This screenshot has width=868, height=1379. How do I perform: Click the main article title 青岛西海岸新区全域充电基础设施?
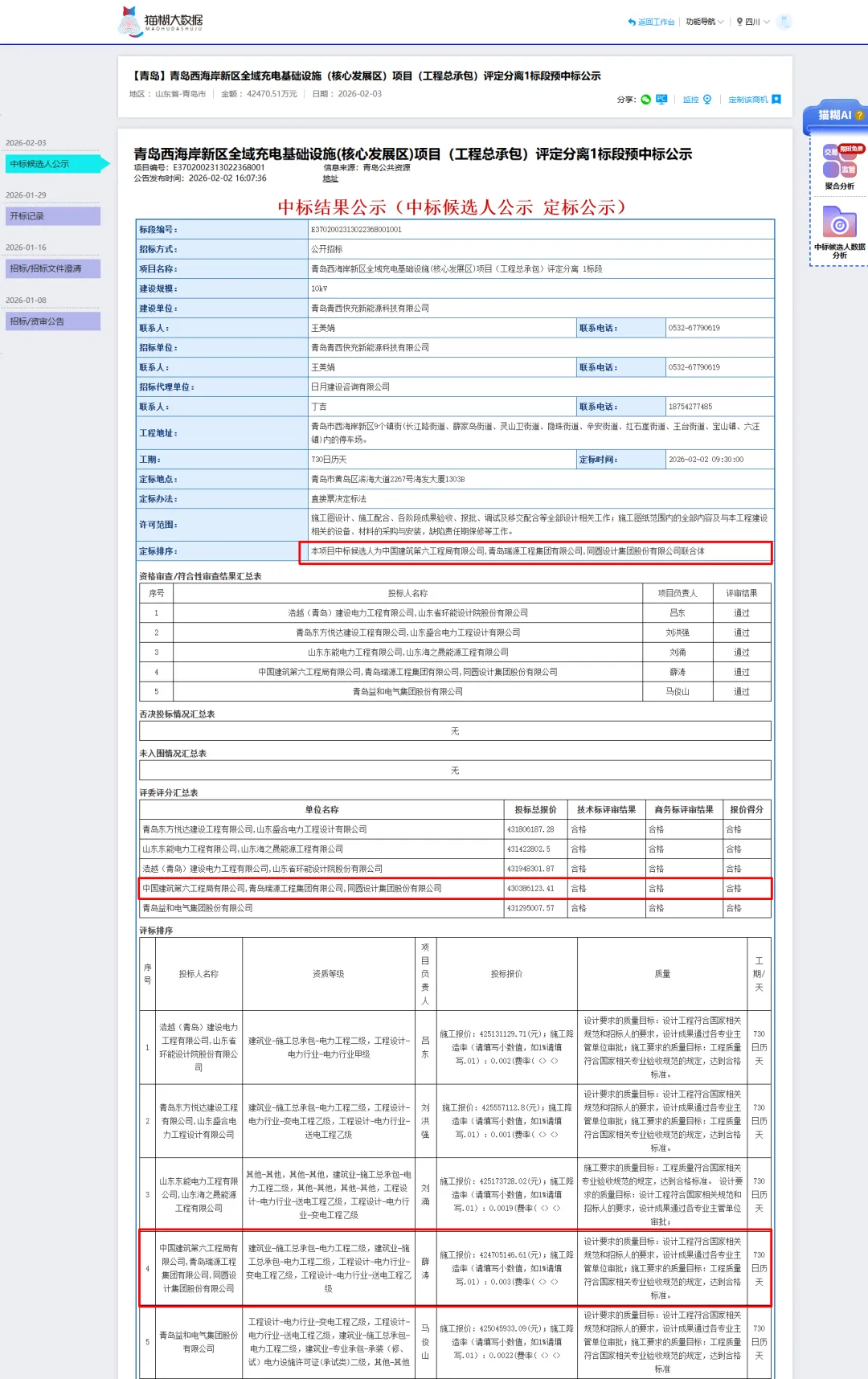click(412, 153)
